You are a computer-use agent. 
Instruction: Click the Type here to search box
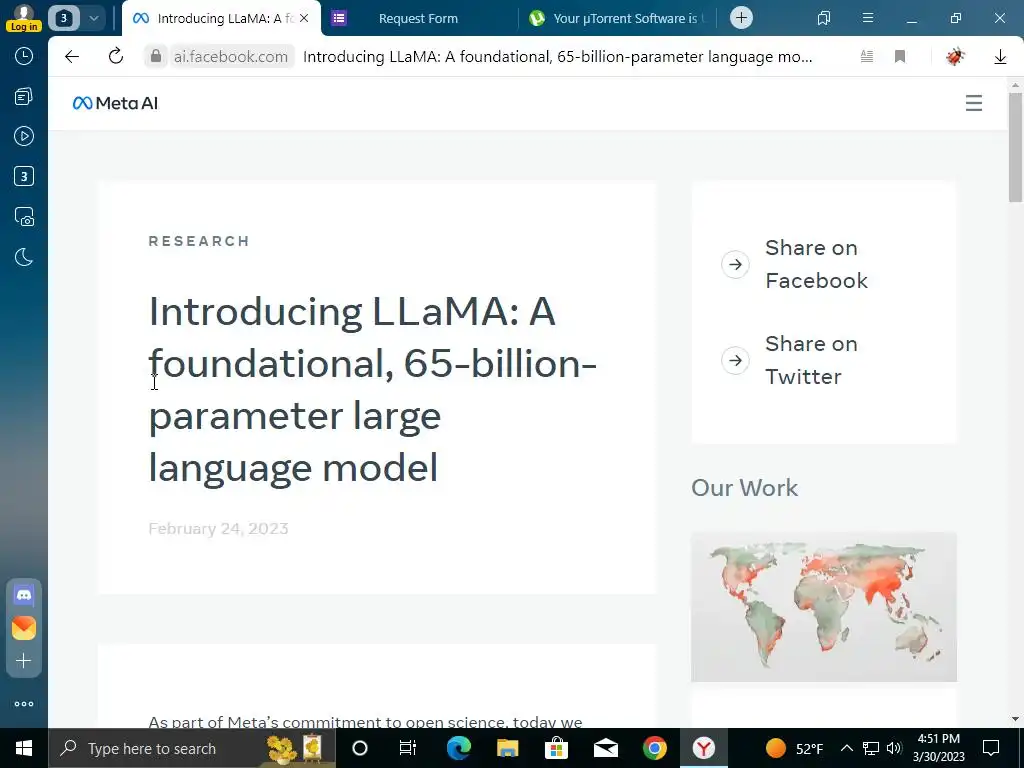(192, 748)
